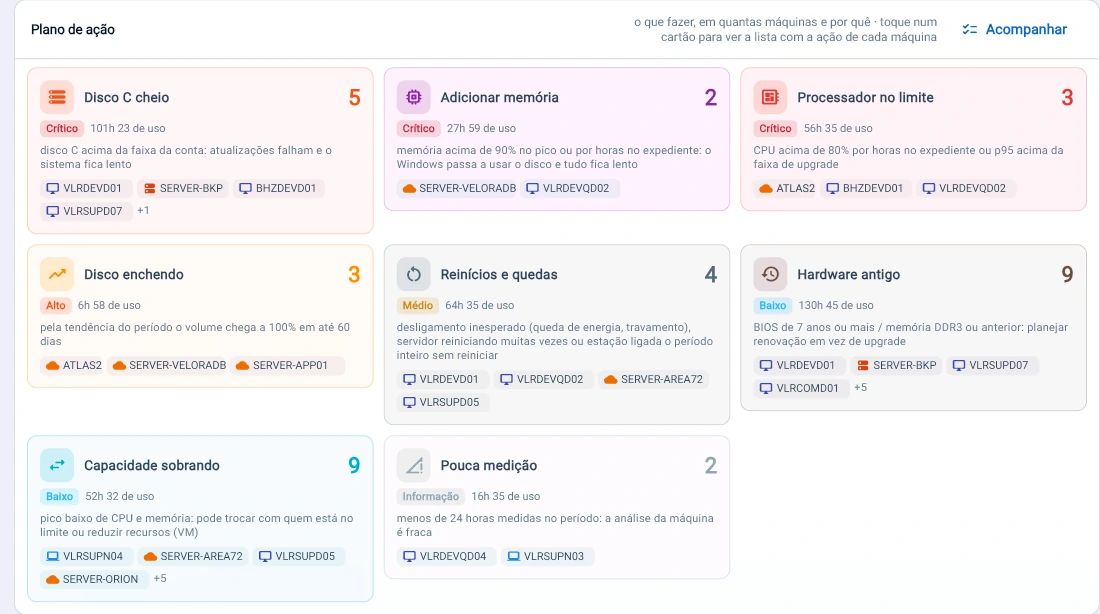Click the count 4 on Reinícios e quedas
The height and width of the screenshot is (614, 1100).
click(x=711, y=274)
